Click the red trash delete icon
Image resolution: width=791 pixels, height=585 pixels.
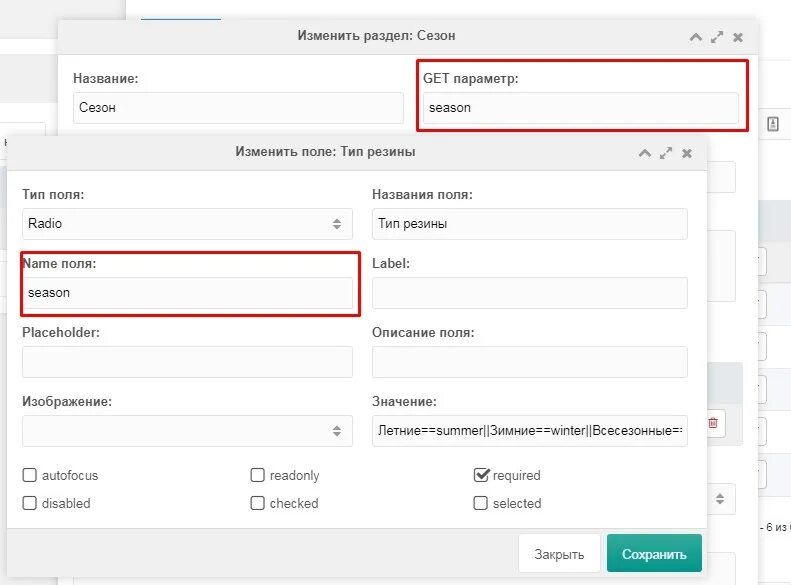(713, 423)
